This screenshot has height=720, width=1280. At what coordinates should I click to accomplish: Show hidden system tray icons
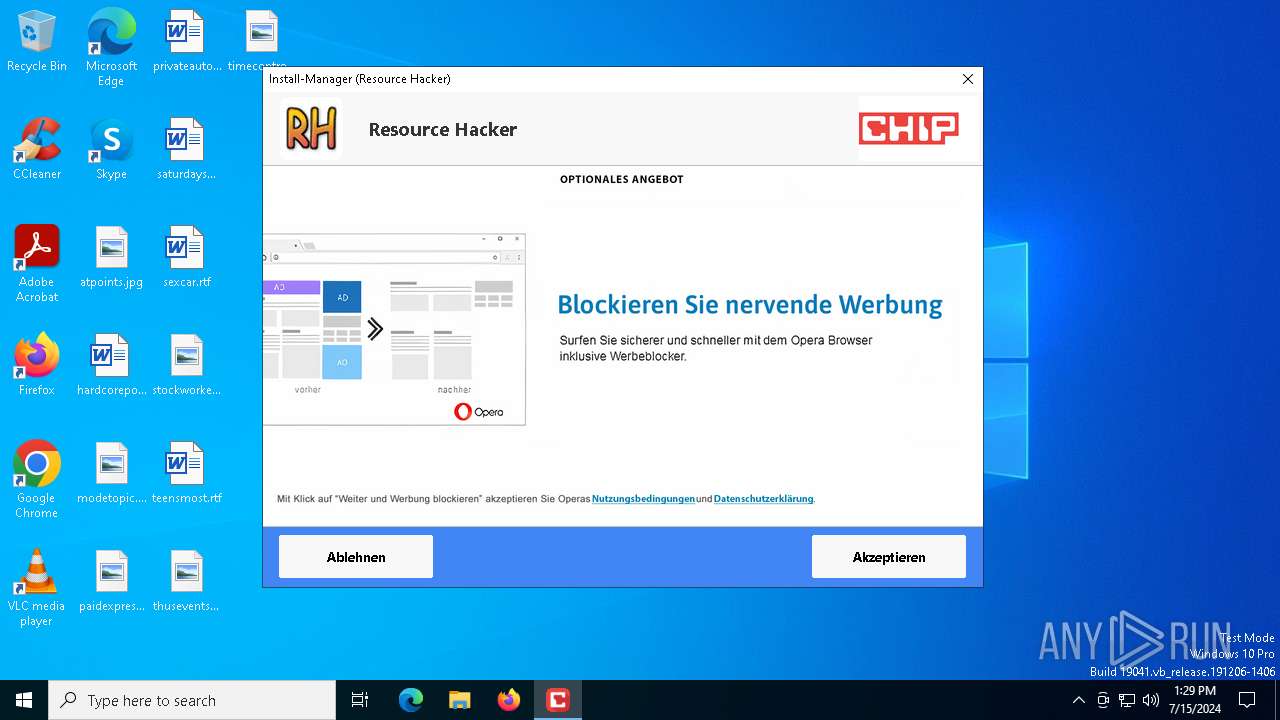tap(1078, 700)
